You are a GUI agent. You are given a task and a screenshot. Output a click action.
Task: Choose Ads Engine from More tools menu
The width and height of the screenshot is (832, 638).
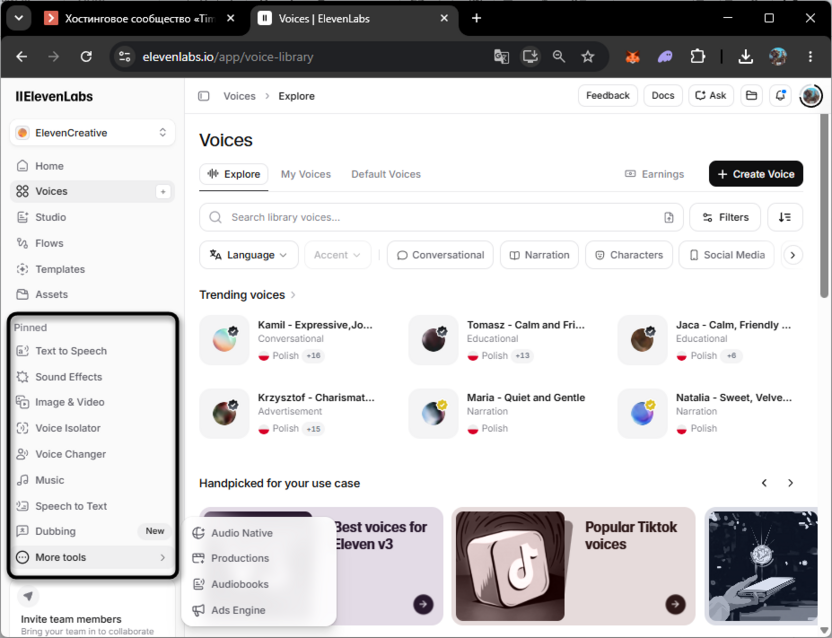pos(258,610)
